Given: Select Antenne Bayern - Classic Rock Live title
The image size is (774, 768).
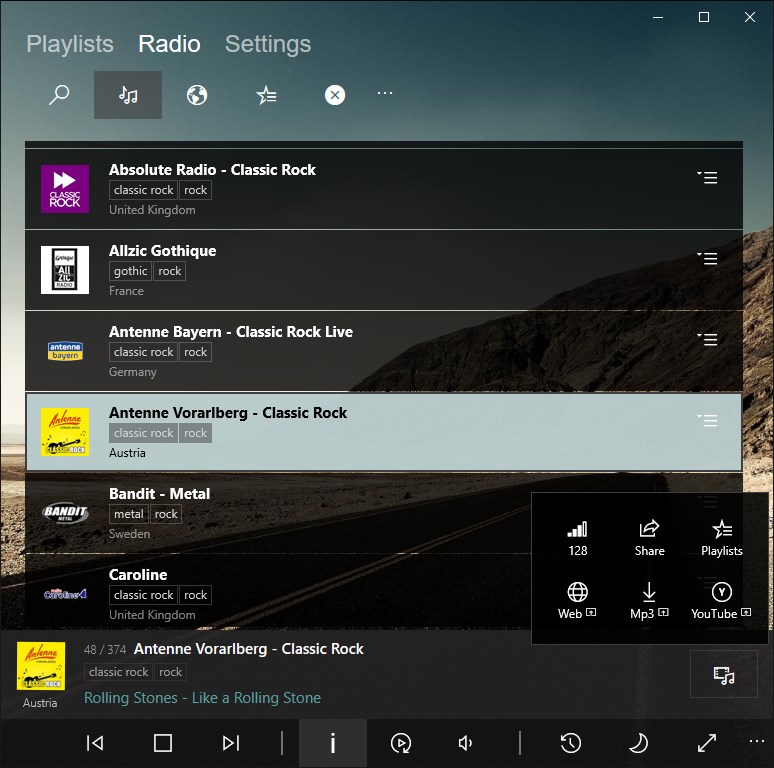Looking at the screenshot, I should pyautogui.click(x=231, y=332).
